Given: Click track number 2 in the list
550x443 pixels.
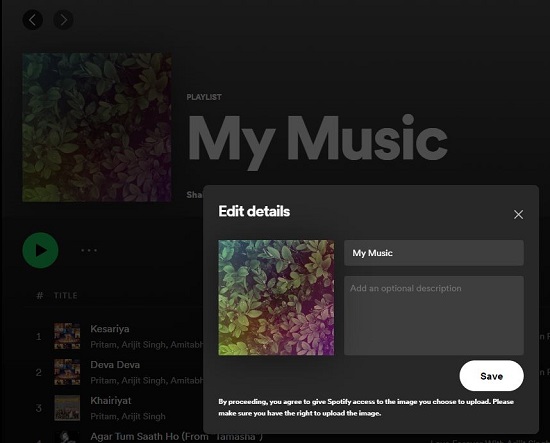Looking at the screenshot, I should [39, 372].
